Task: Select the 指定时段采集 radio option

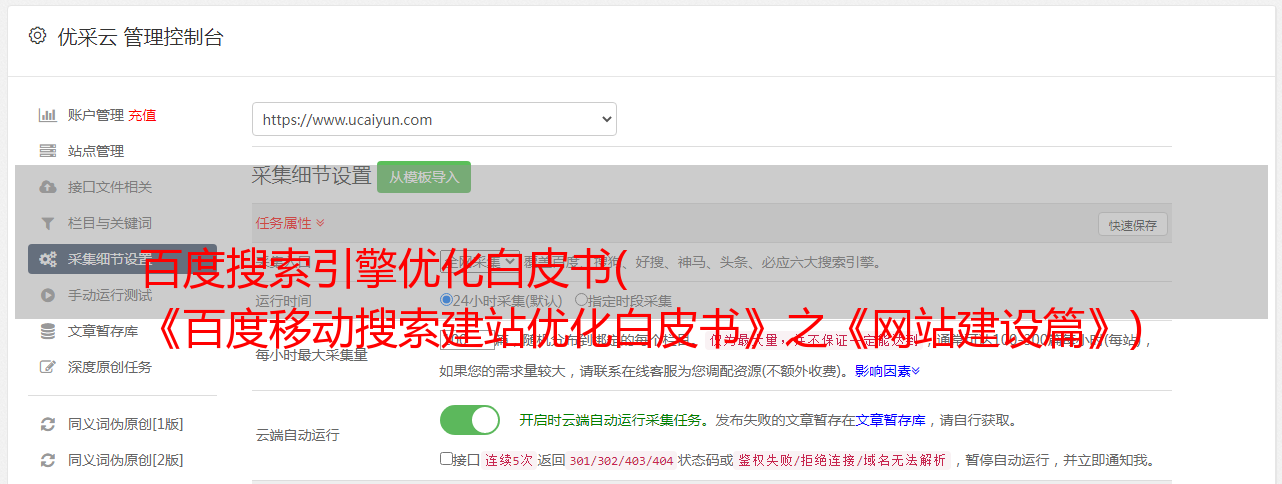Action: coord(581,300)
